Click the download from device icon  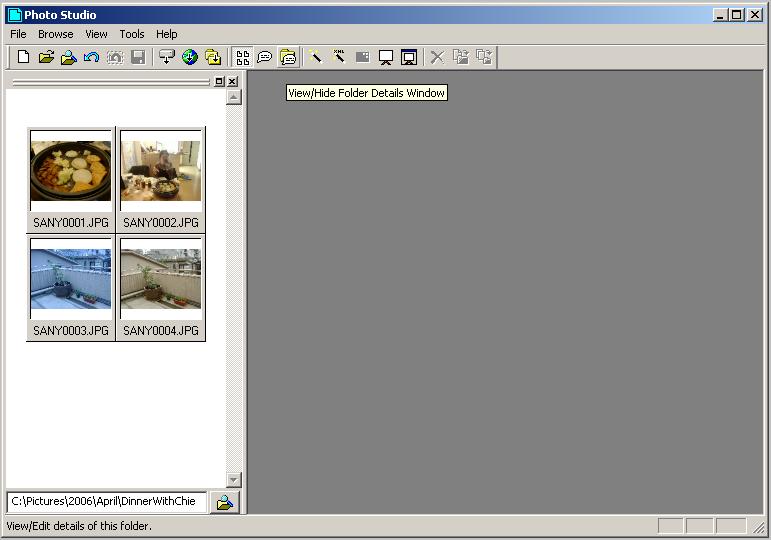coord(167,57)
